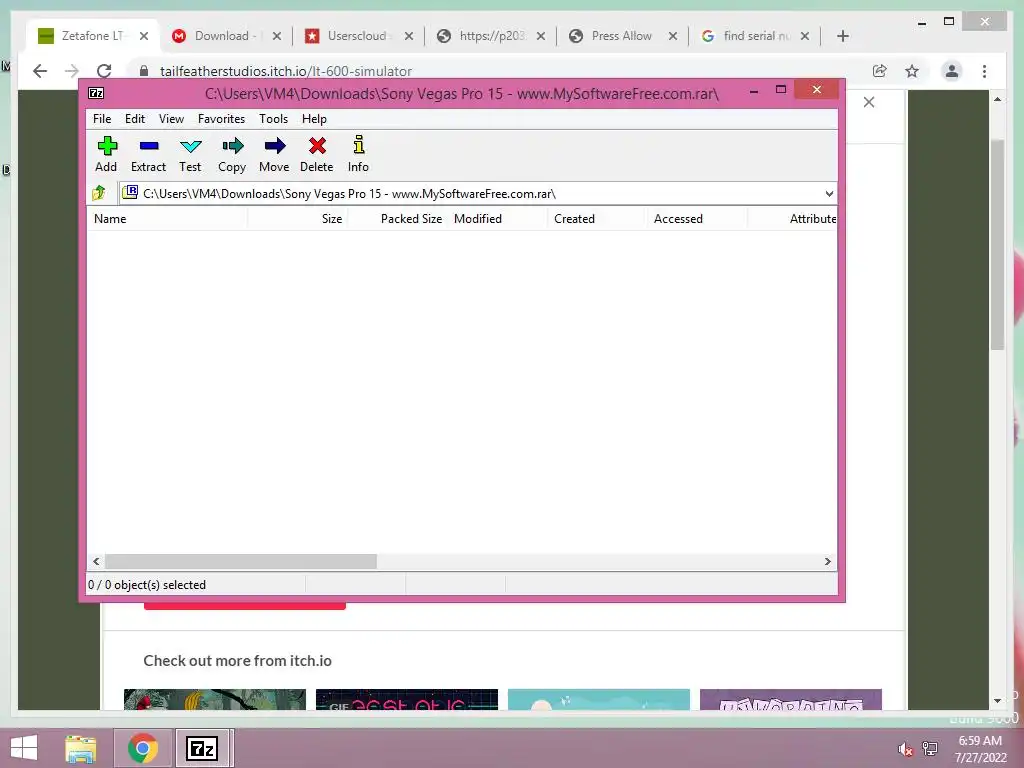The width and height of the screenshot is (1024, 768).
Task: Click the 7-Zip taskbar button
Action: click(202, 748)
